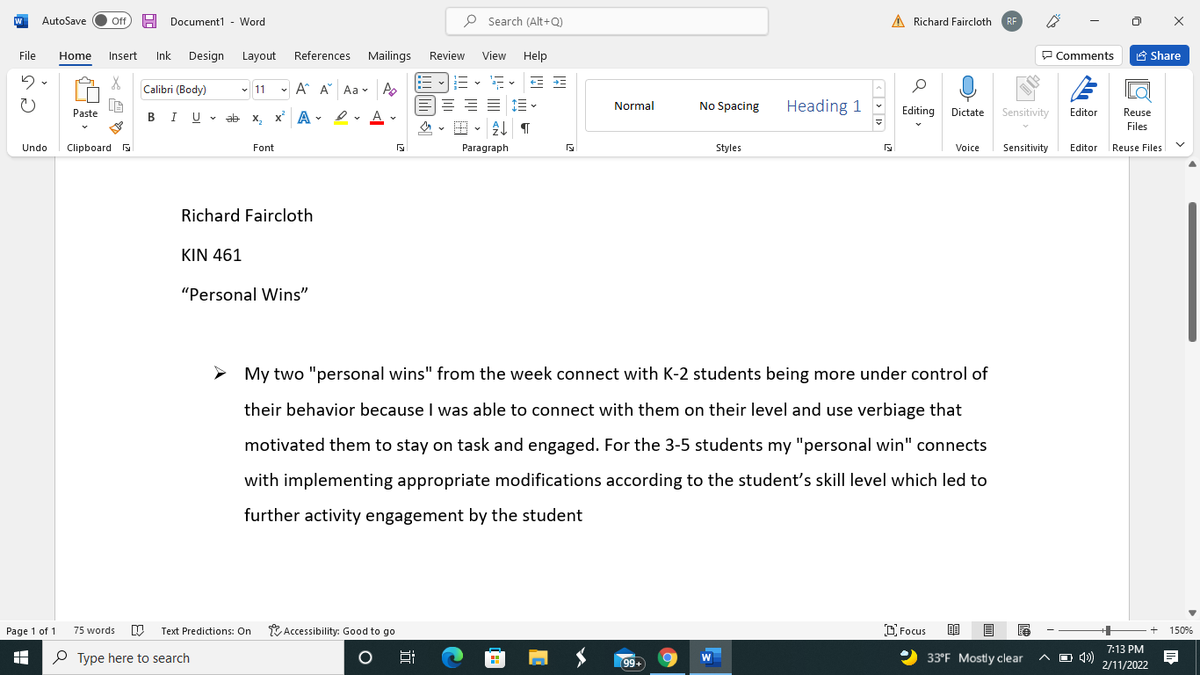The image size is (1200, 675).
Task: Open Reuse Files icon
Action: [1137, 89]
